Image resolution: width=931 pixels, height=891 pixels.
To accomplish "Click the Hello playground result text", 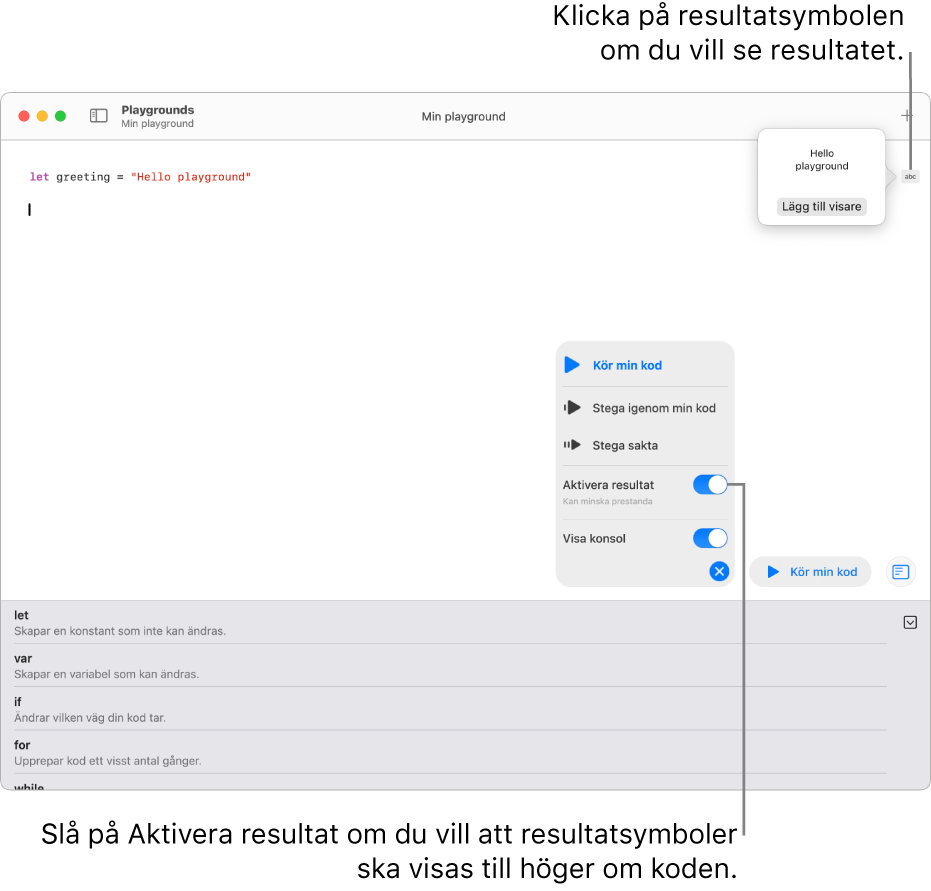I will click(x=822, y=160).
